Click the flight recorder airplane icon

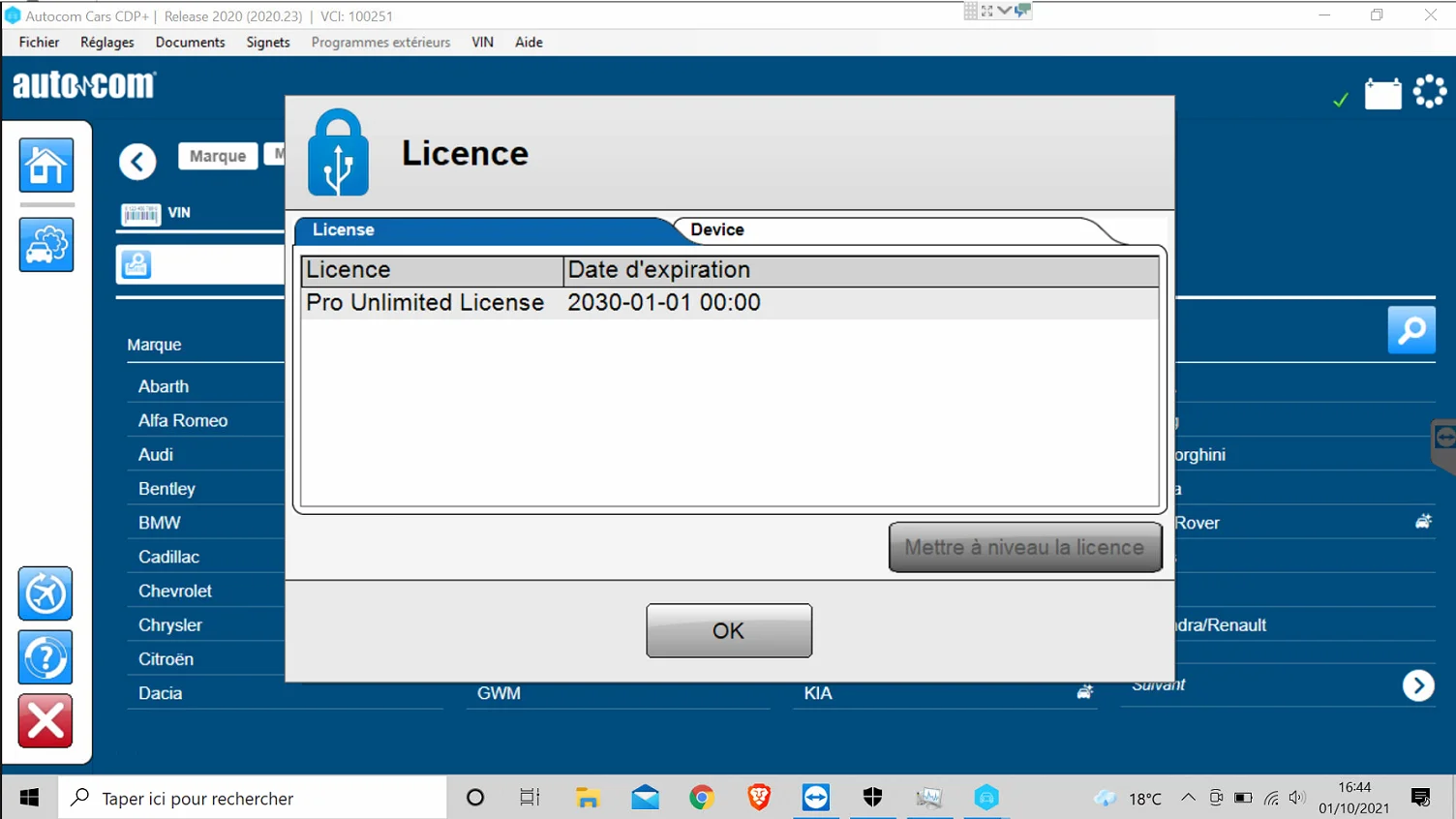(45, 593)
